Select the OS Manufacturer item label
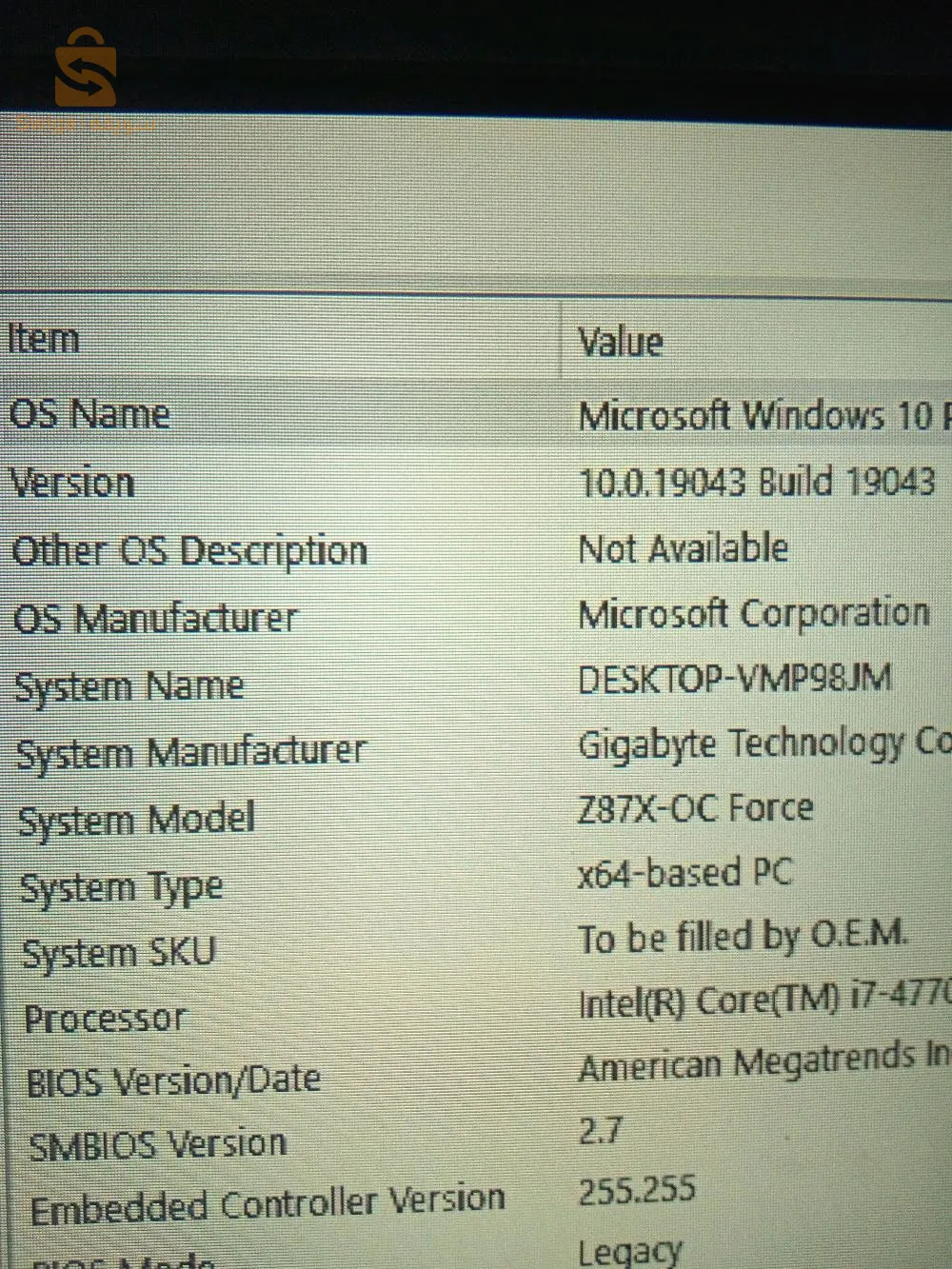The height and width of the screenshot is (1269, 952). [x=155, y=619]
